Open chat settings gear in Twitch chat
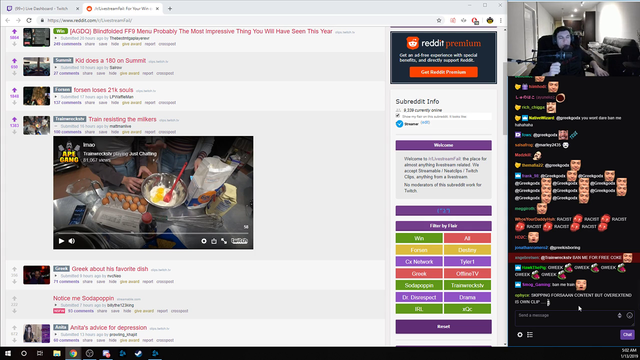Viewport: 640px width, 360px height. 520,335
